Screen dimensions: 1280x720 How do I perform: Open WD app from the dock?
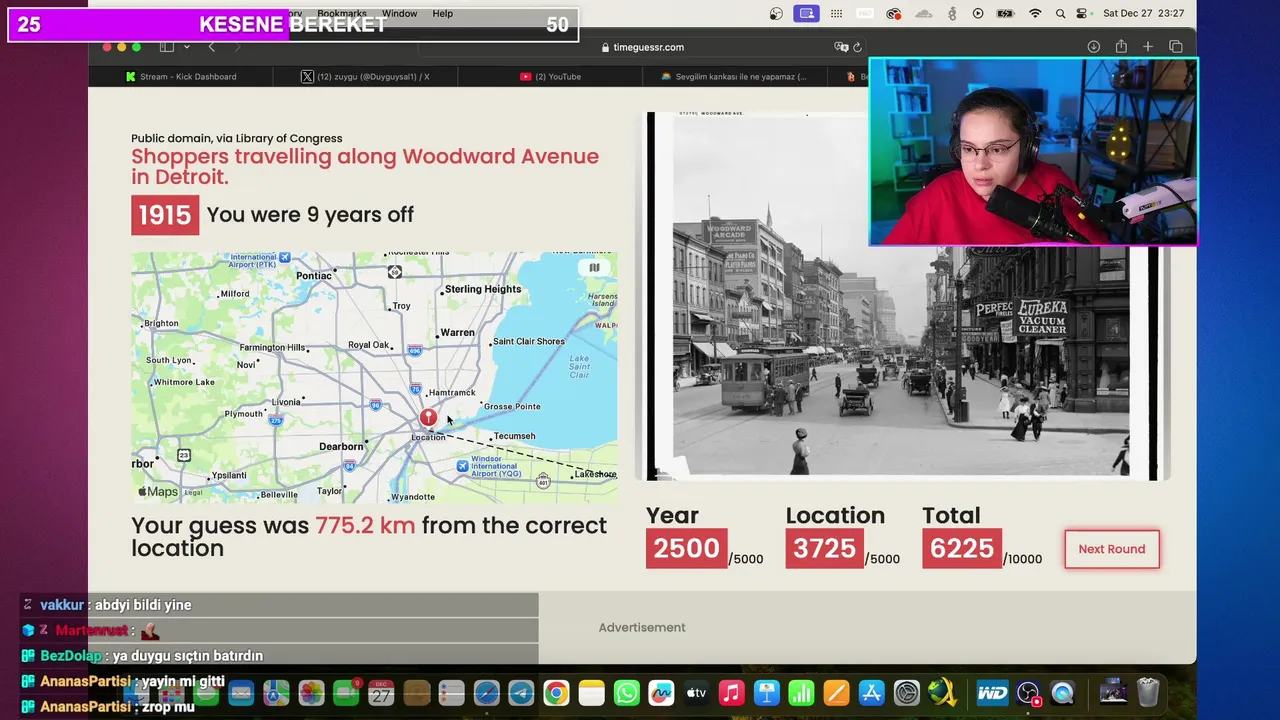pyautogui.click(x=992, y=693)
